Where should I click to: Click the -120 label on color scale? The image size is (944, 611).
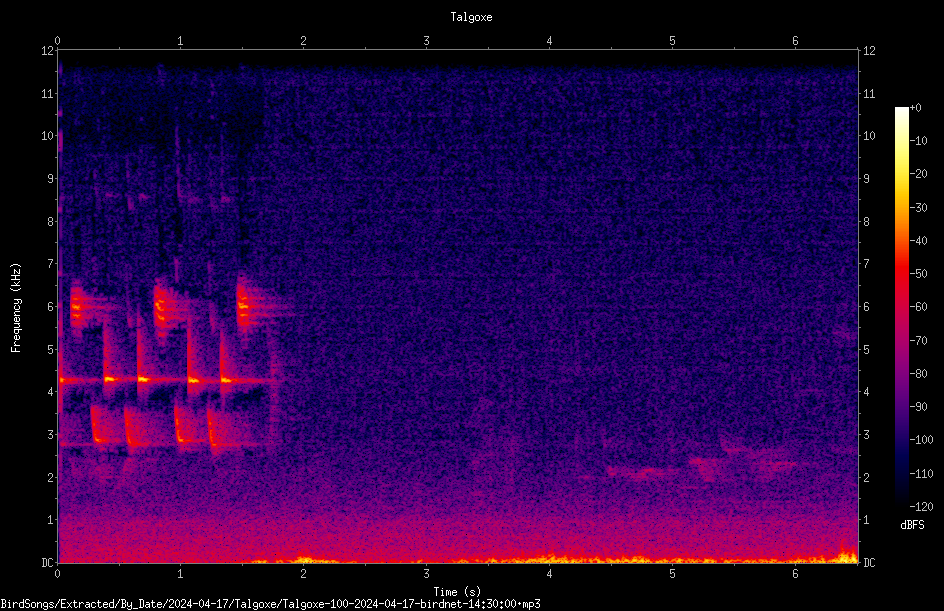[x=921, y=506]
